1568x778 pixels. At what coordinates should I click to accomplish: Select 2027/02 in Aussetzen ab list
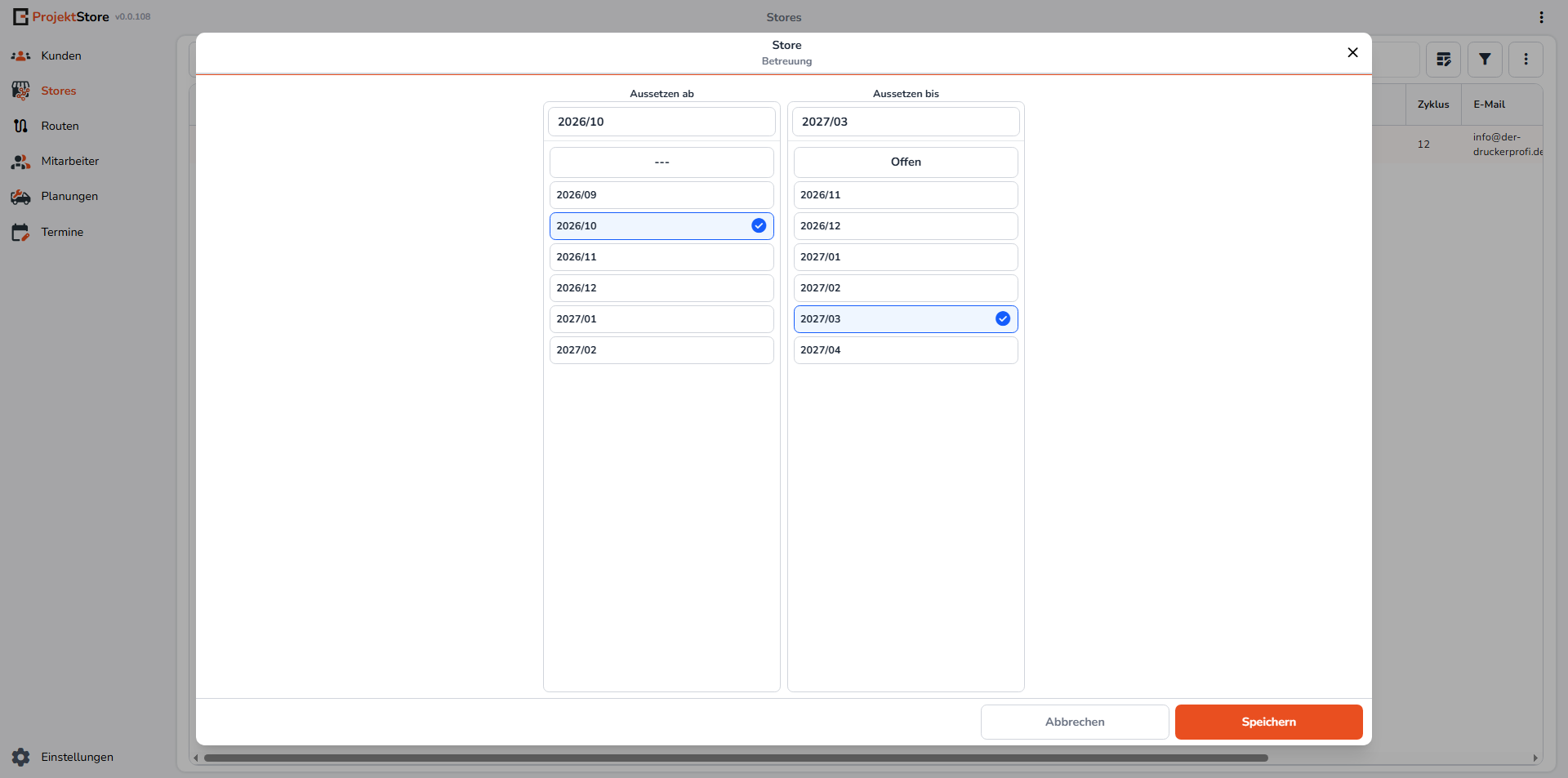point(661,350)
